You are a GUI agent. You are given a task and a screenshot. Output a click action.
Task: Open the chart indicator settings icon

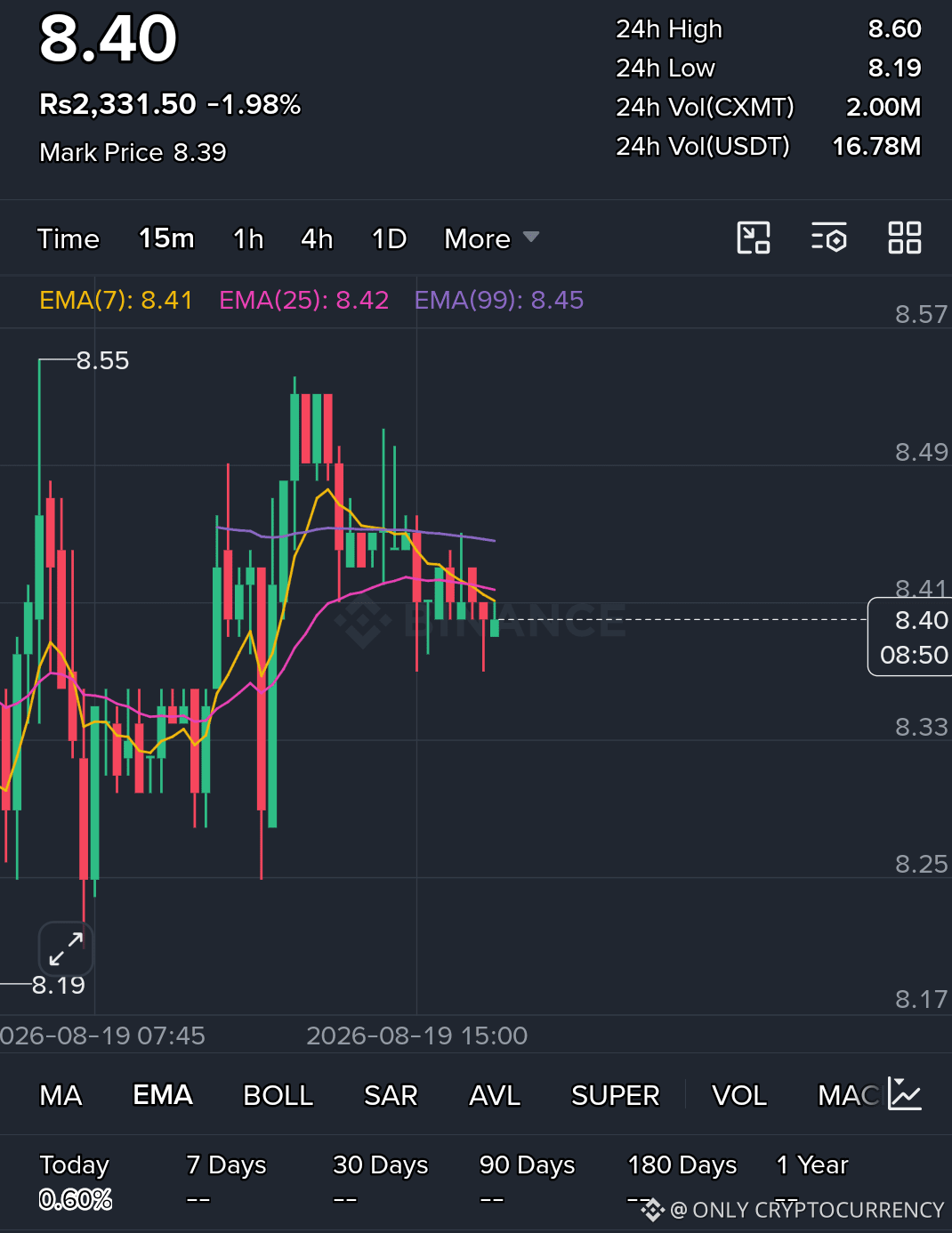829,238
